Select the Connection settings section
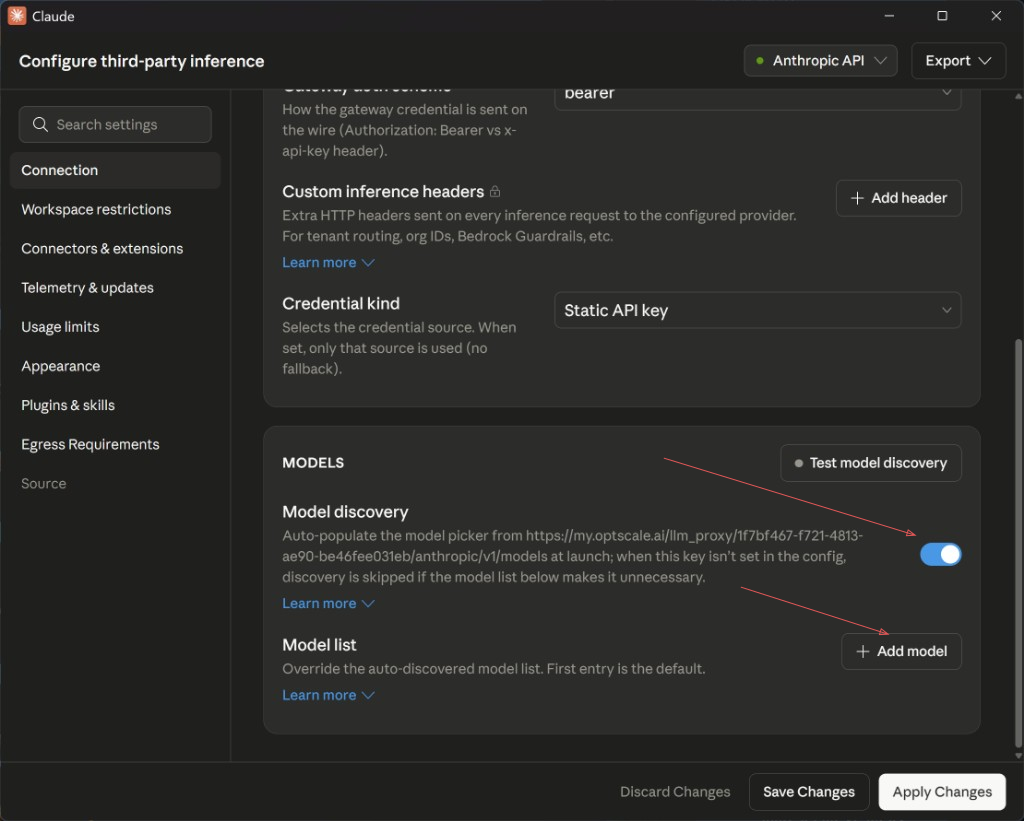The height and width of the screenshot is (821, 1024). [x=115, y=170]
